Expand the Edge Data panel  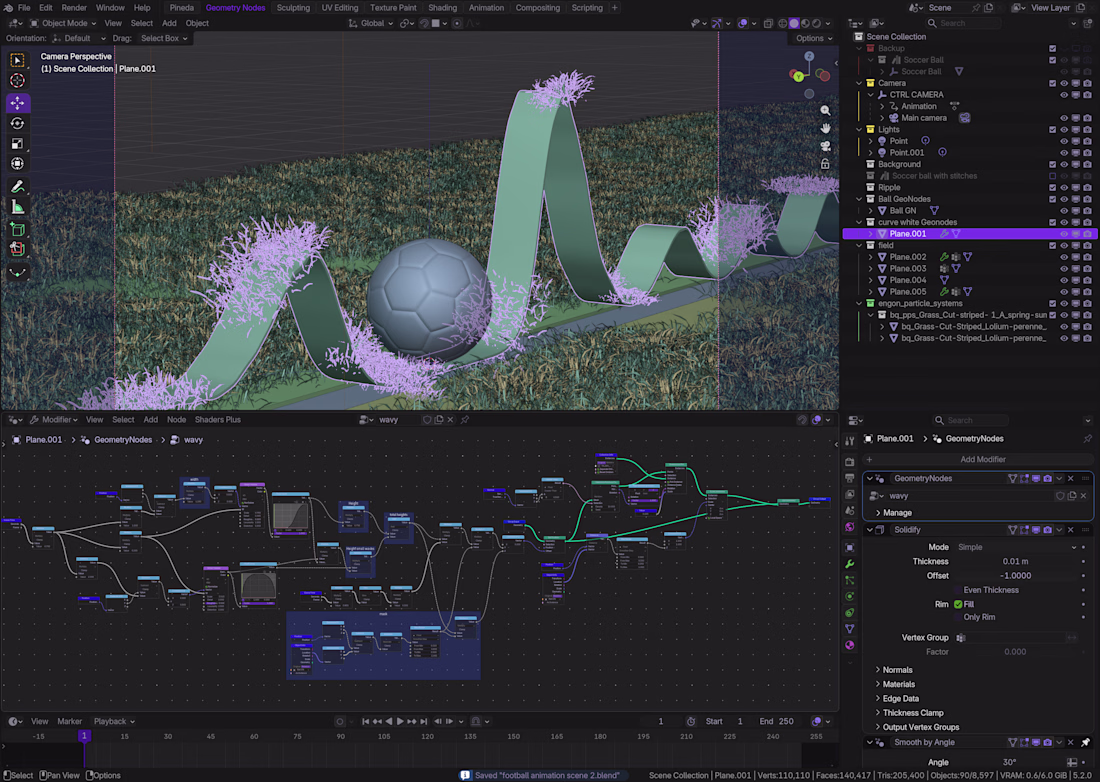point(901,699)
